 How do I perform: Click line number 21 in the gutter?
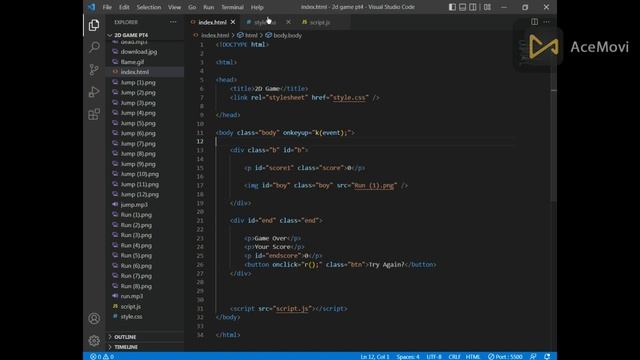pyautogui.click(x=200, y=220)
